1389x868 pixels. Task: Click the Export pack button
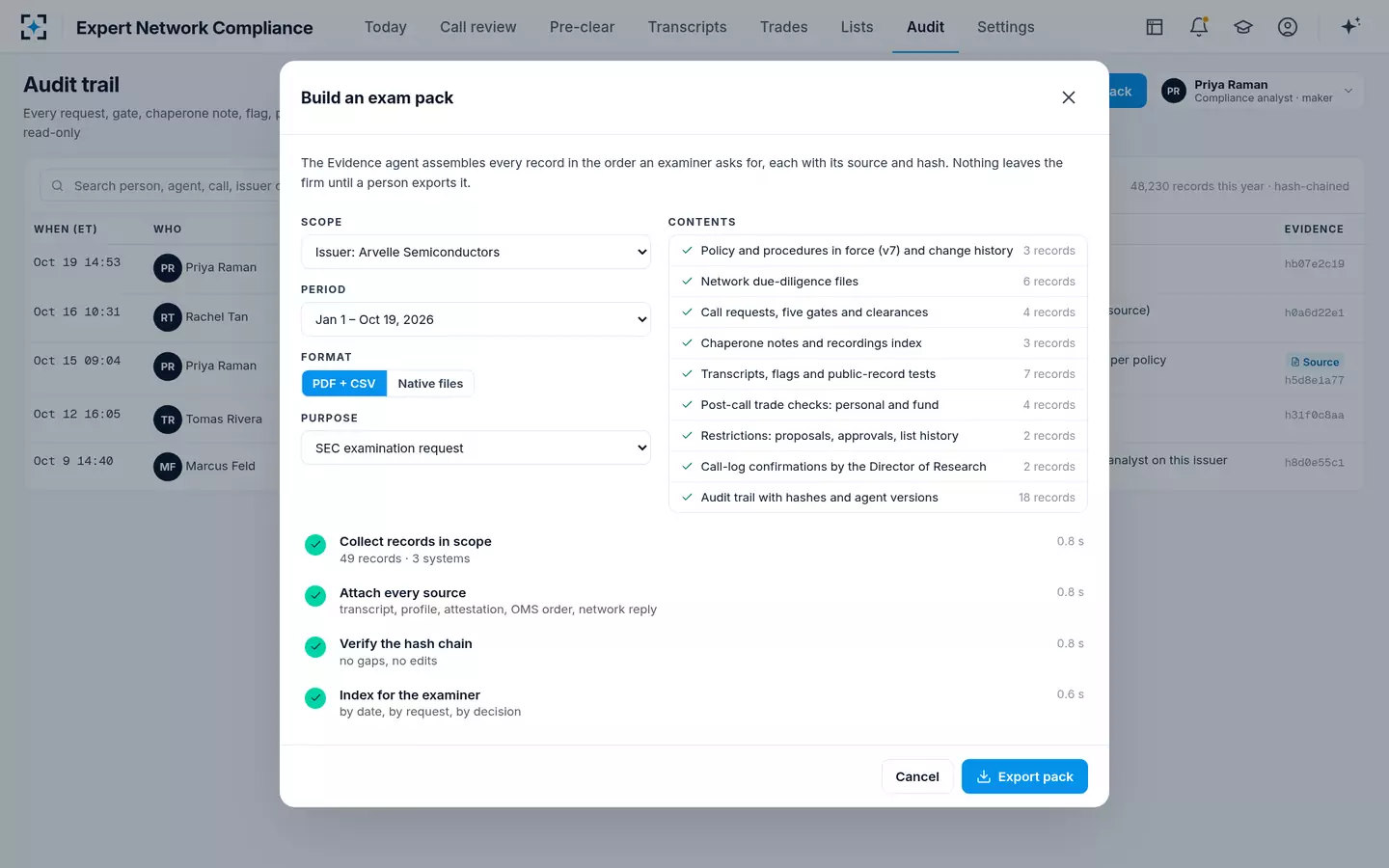click(1024, 776)
